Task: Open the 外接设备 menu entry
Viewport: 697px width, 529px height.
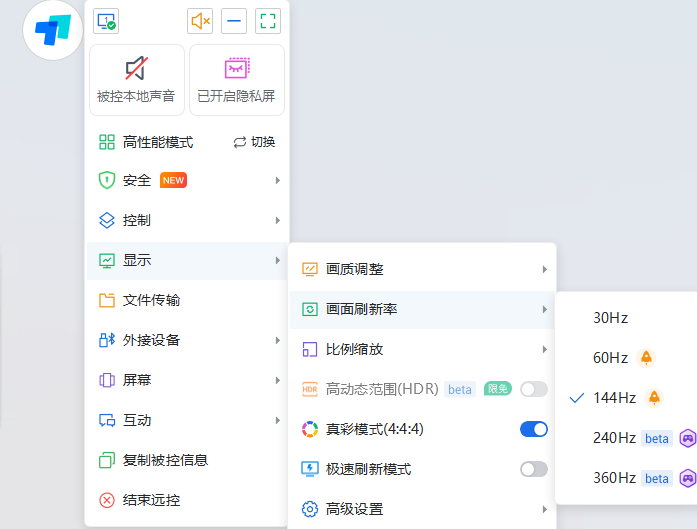Action: [188, 341]
